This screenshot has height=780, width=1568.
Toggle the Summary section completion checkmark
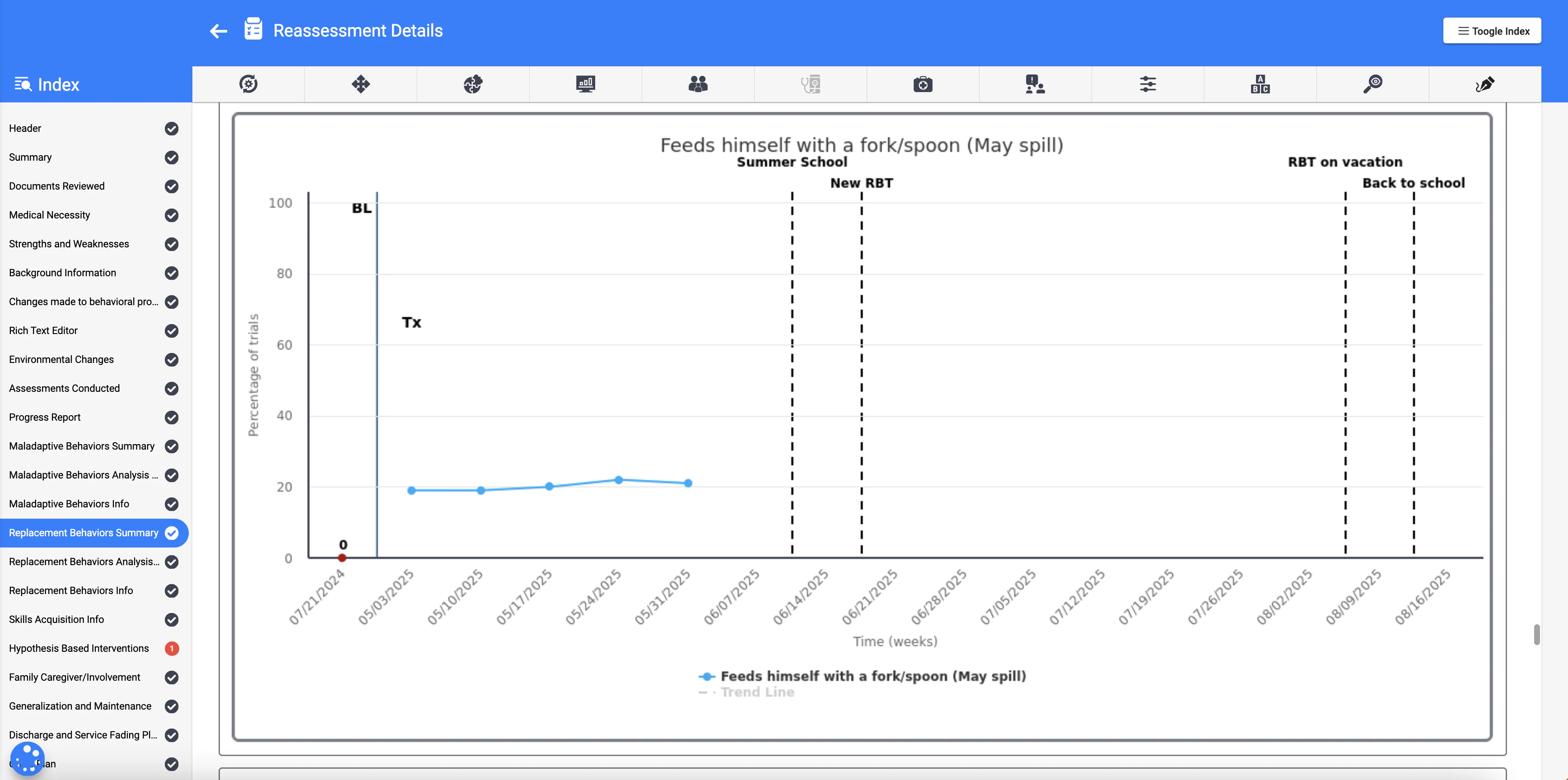[171, 158]
